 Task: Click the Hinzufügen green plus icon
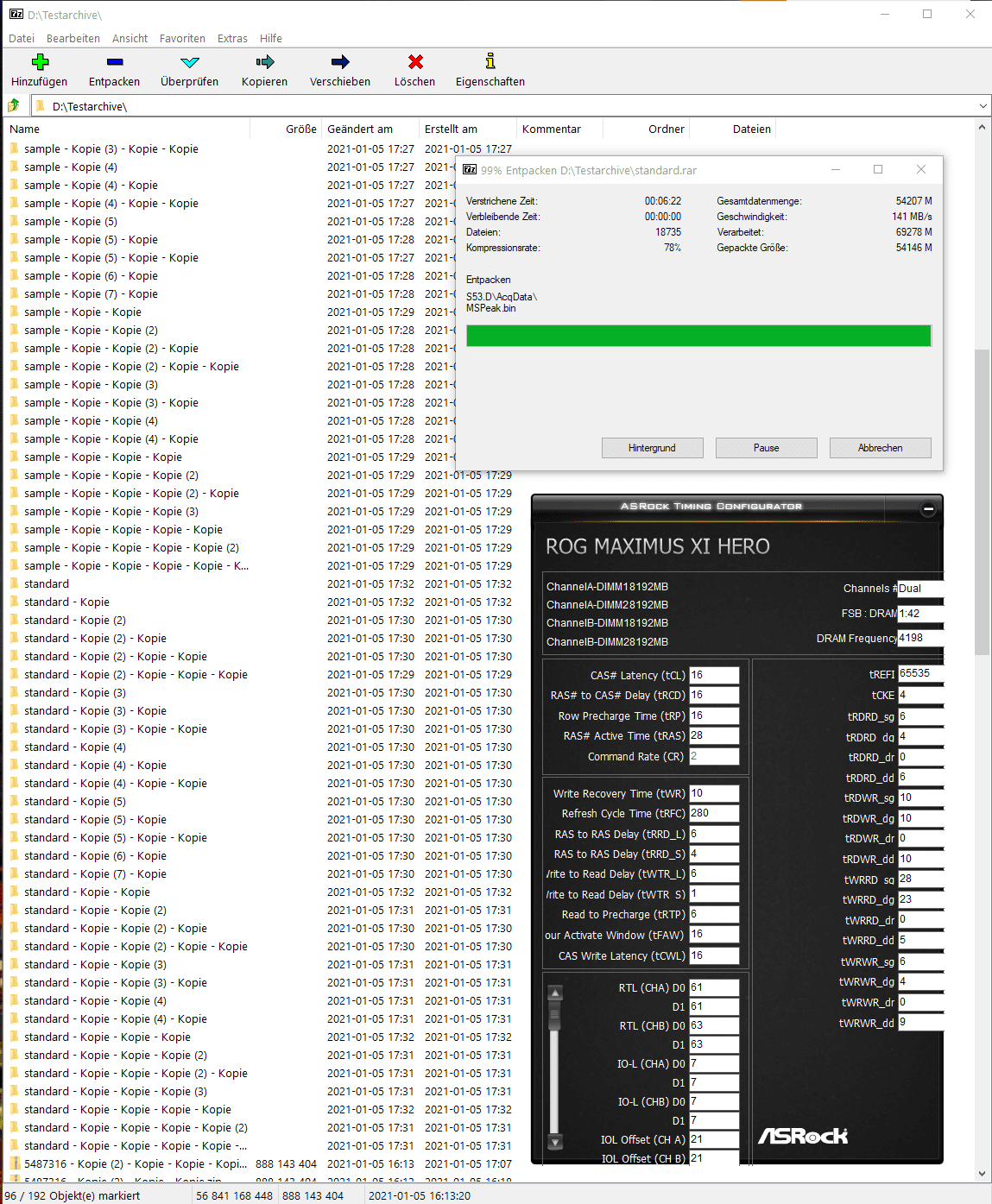click(x=40, y=61)
